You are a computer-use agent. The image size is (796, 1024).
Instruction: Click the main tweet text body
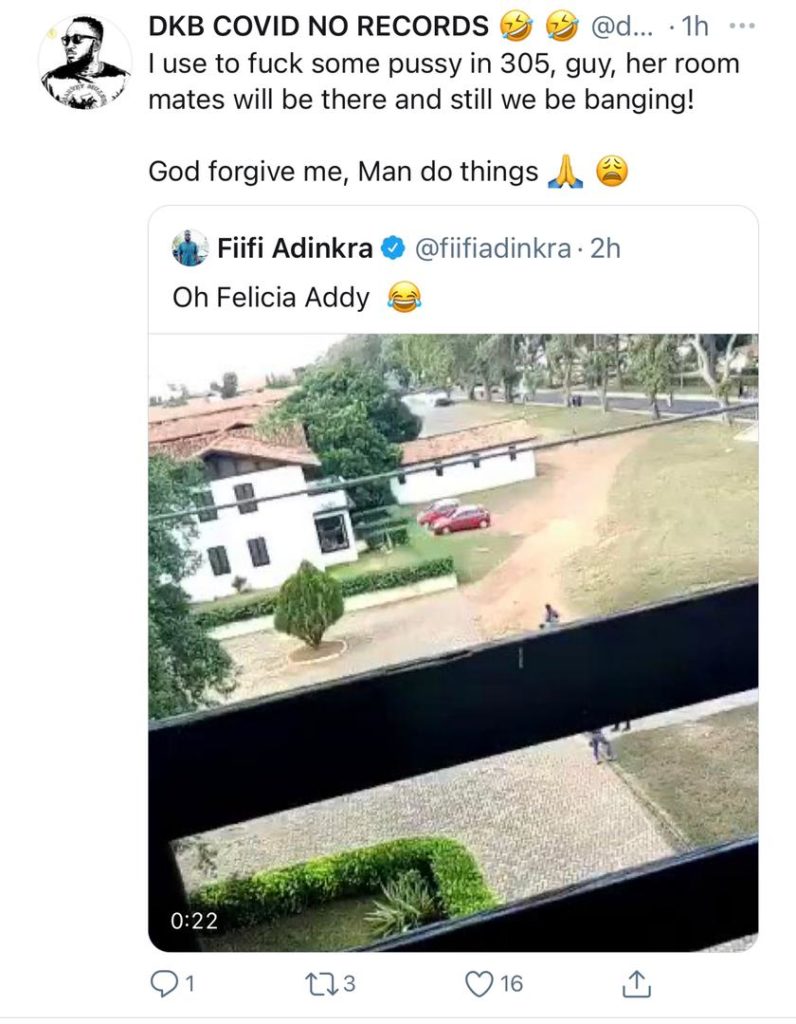click(x=444, y=118)
